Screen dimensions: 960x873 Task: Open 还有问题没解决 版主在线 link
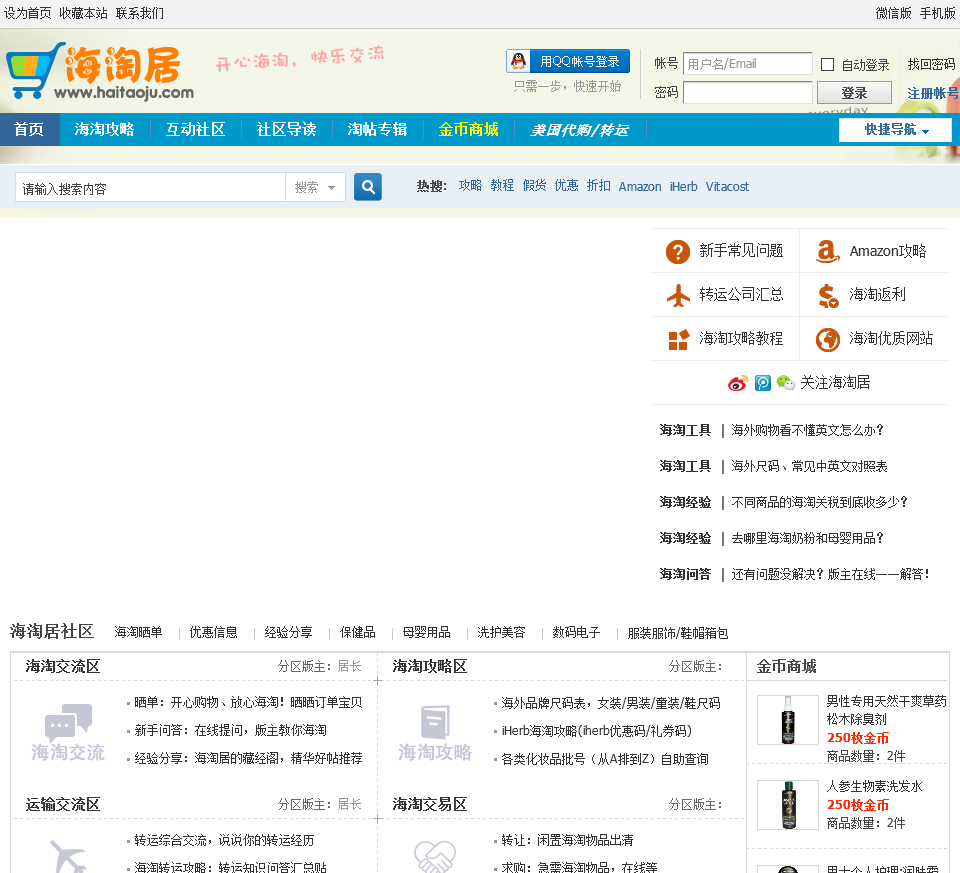click(x=830, y=574)
